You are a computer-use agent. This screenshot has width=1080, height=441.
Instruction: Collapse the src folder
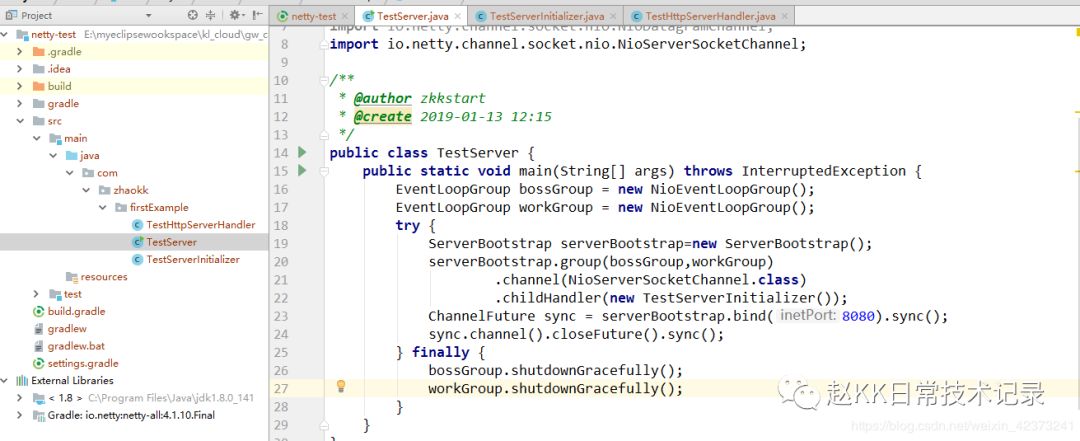tap(19, 121)
